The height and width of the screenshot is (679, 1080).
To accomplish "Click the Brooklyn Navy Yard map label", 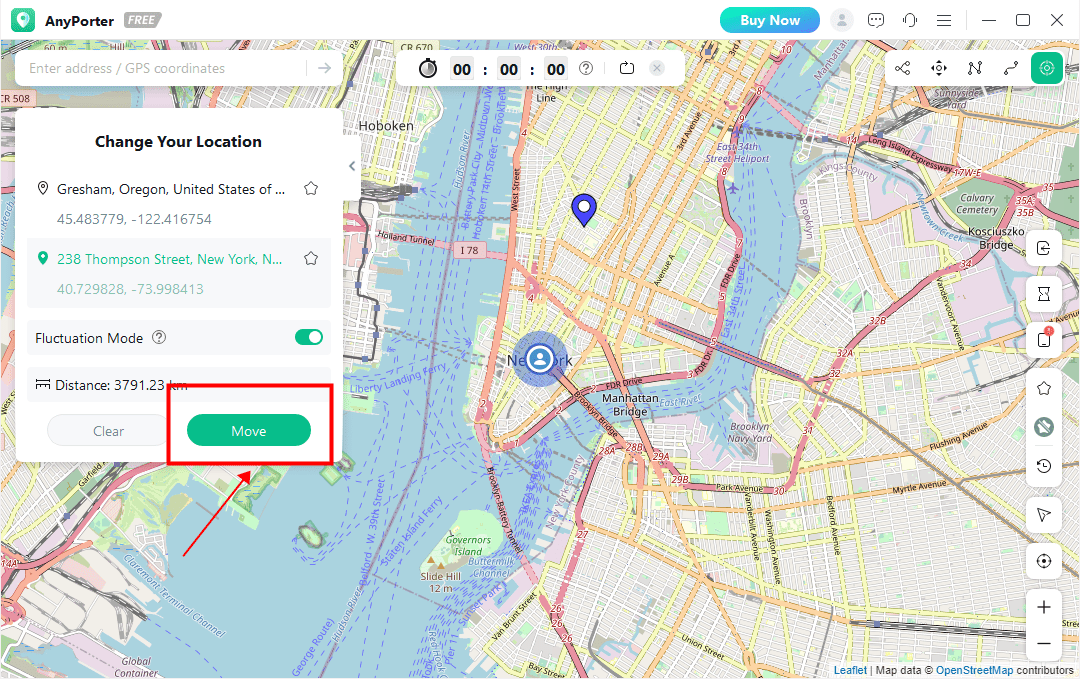I will pos(750,432).
